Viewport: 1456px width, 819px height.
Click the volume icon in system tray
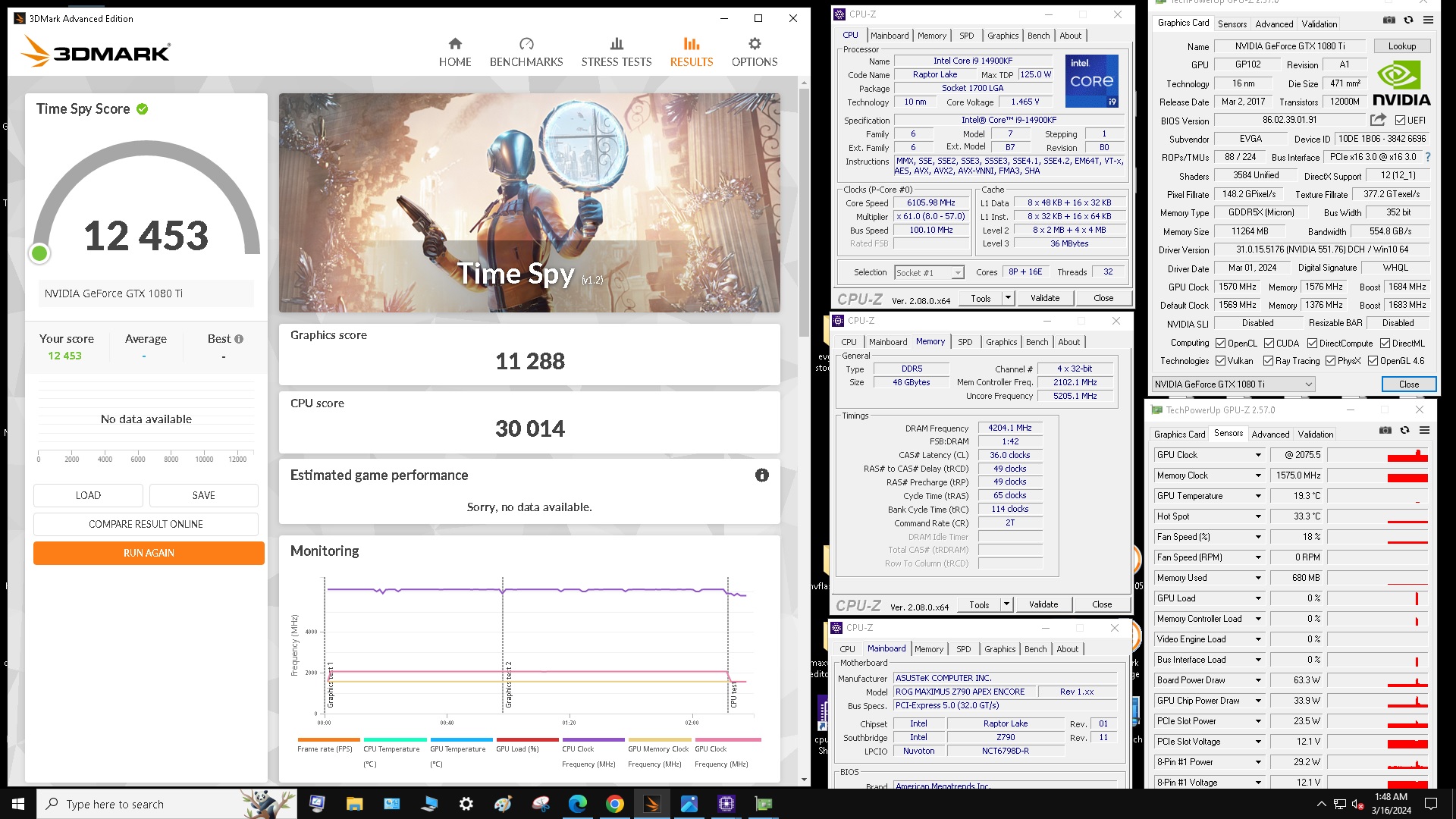point(1357,804)
